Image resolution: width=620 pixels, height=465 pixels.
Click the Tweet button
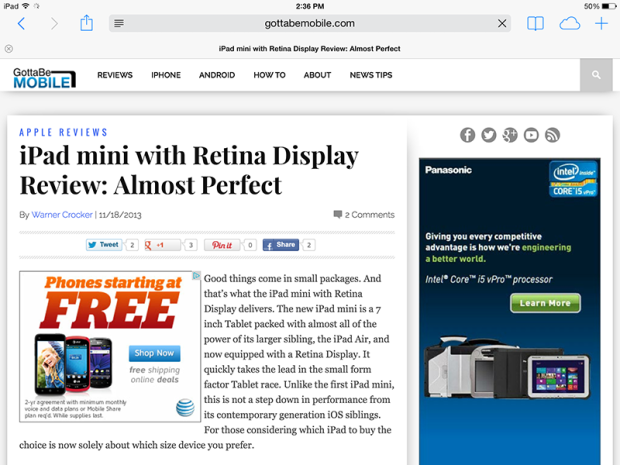pos(104,245)
